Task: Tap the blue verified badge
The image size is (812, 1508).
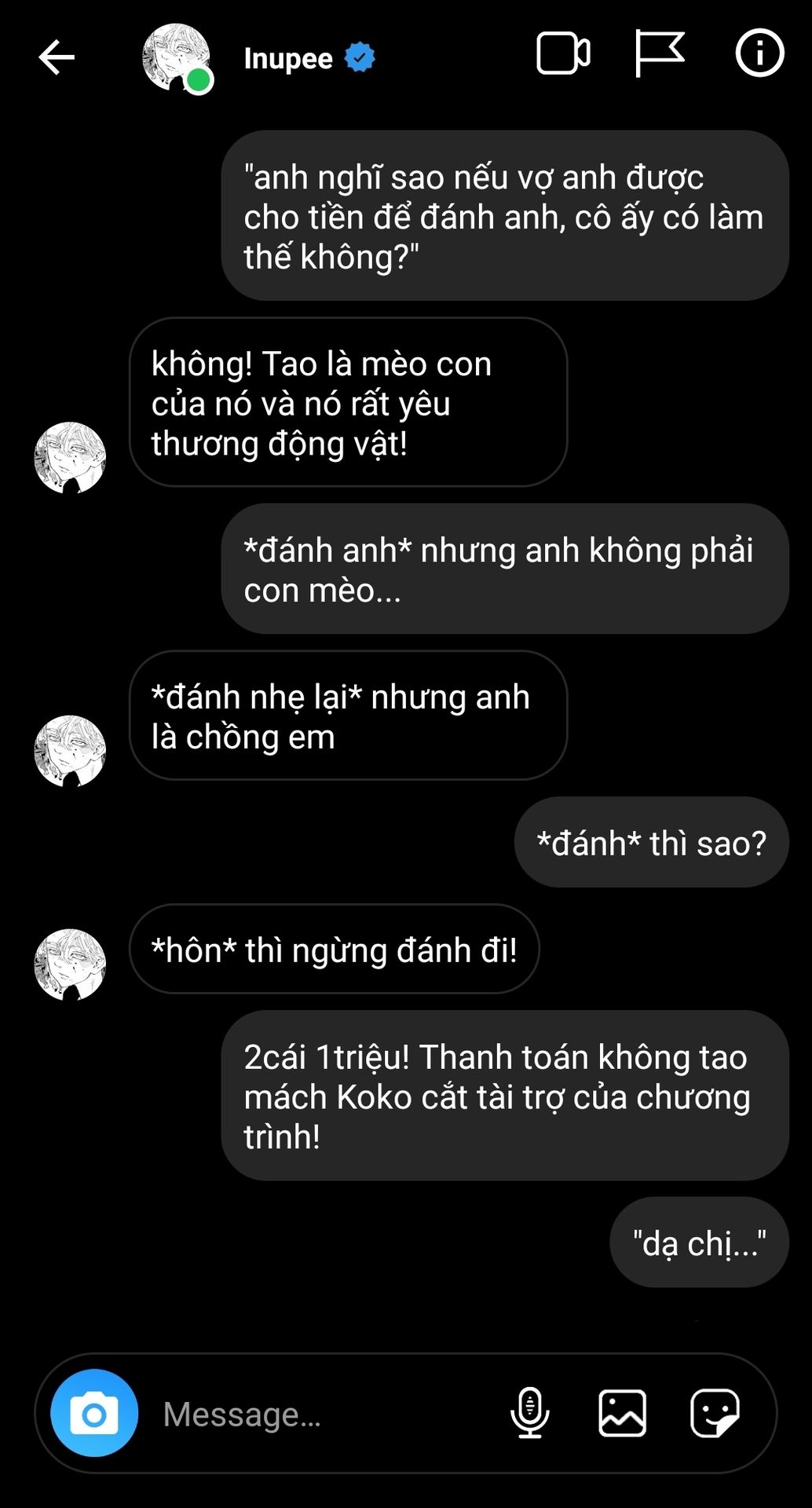Action: point(360,57)
